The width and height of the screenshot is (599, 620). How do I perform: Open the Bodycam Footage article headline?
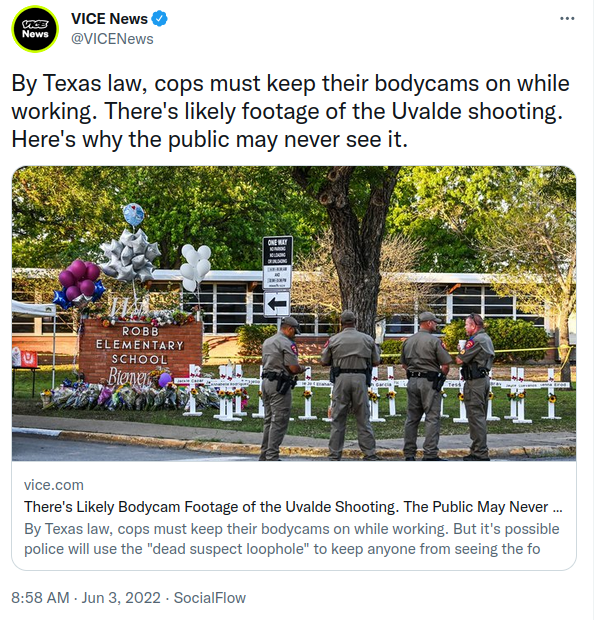[293, 507]
